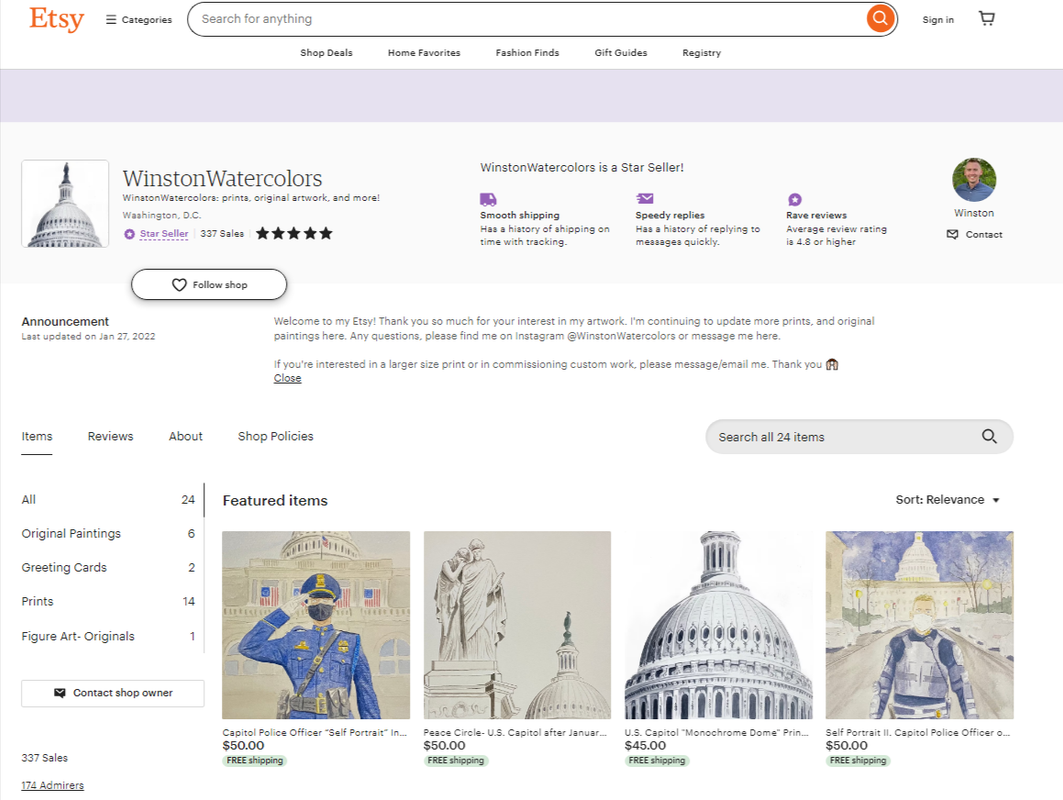Open Registry navigation link
1063x800 pixels.
(702, 52)
